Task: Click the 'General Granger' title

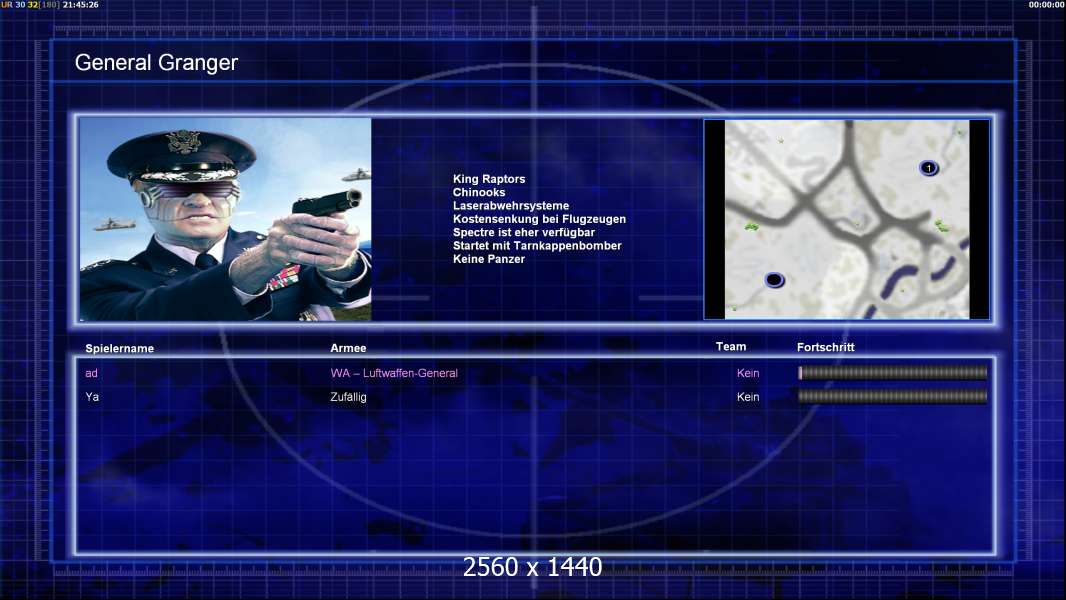Action: pyautogui.click(x=156, y=63)
